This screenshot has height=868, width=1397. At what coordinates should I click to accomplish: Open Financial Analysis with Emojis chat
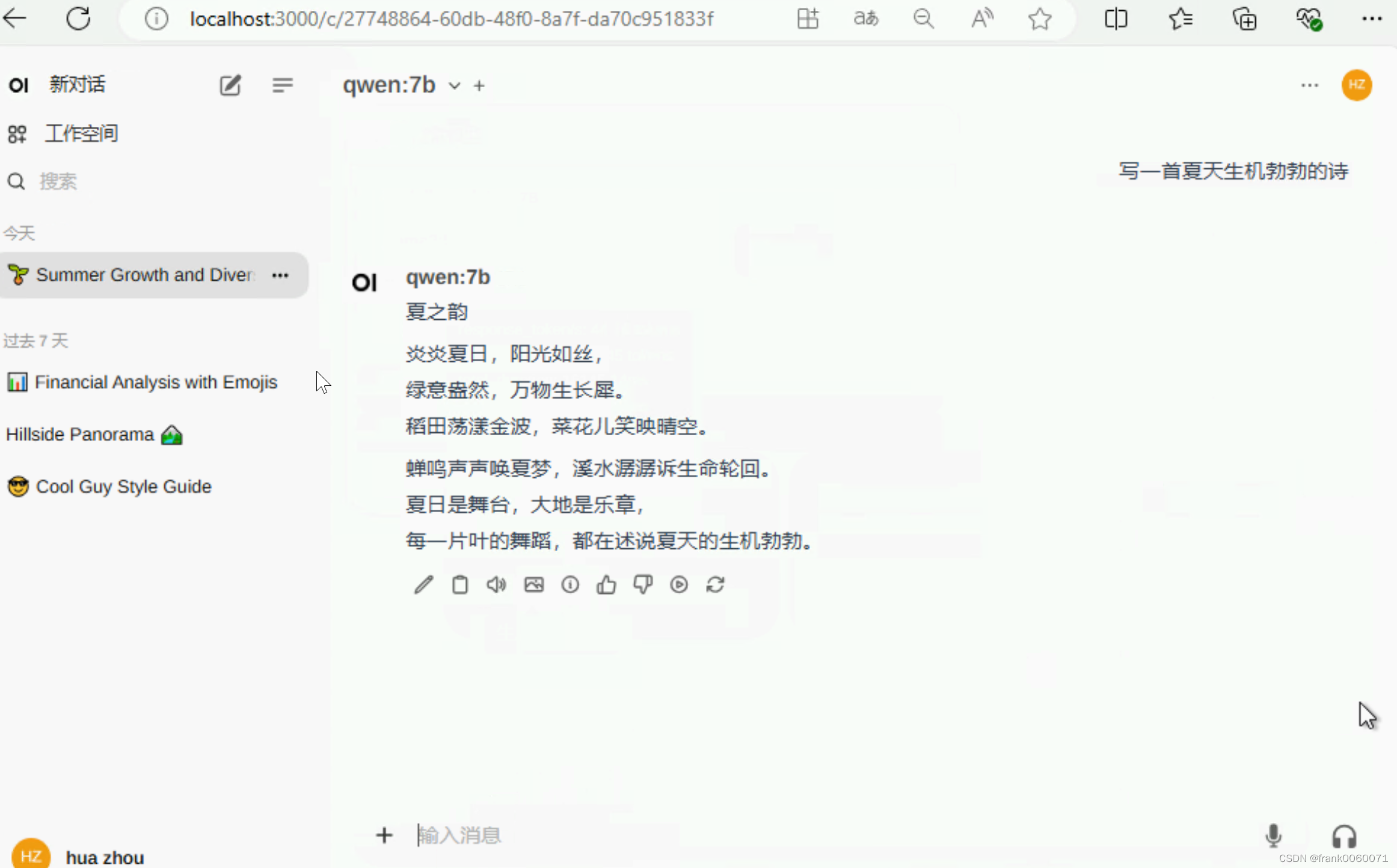155,382
